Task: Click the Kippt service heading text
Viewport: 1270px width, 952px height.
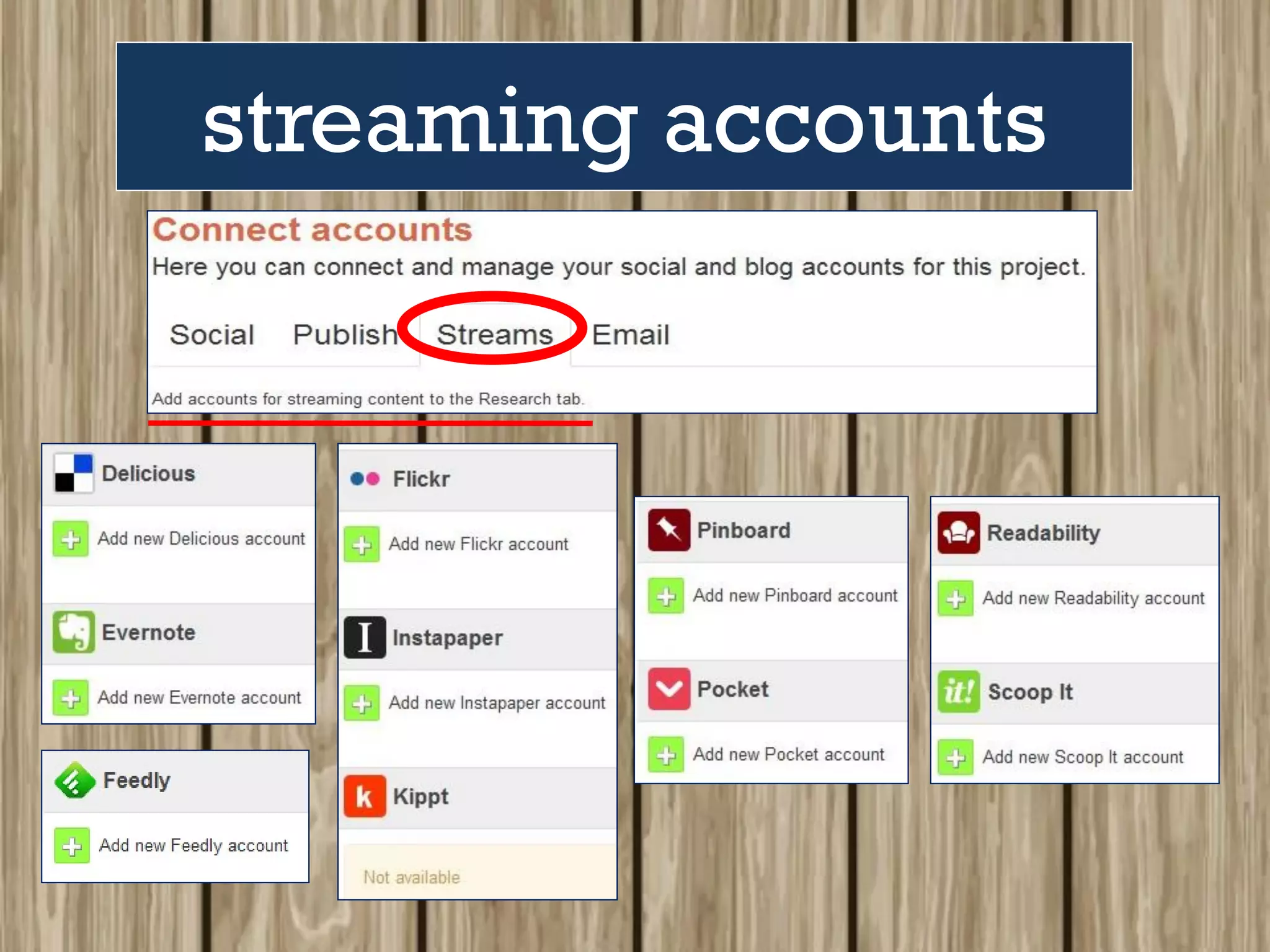Action: click(x=420, y=796)
